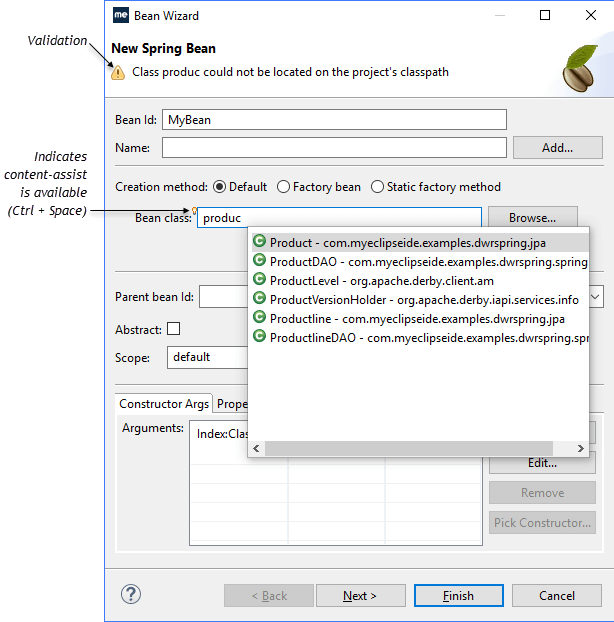Click the suggestion list horizontal scrollbar thumb

(x=409, y=449)
